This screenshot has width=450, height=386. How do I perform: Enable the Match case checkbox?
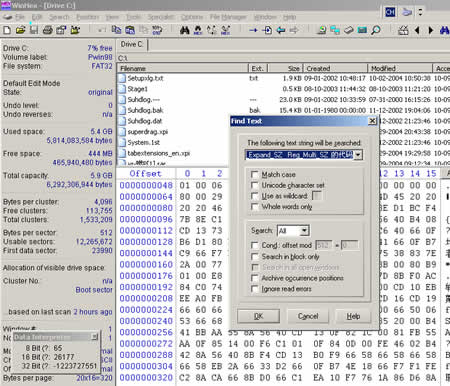click(x=254, y=174)
